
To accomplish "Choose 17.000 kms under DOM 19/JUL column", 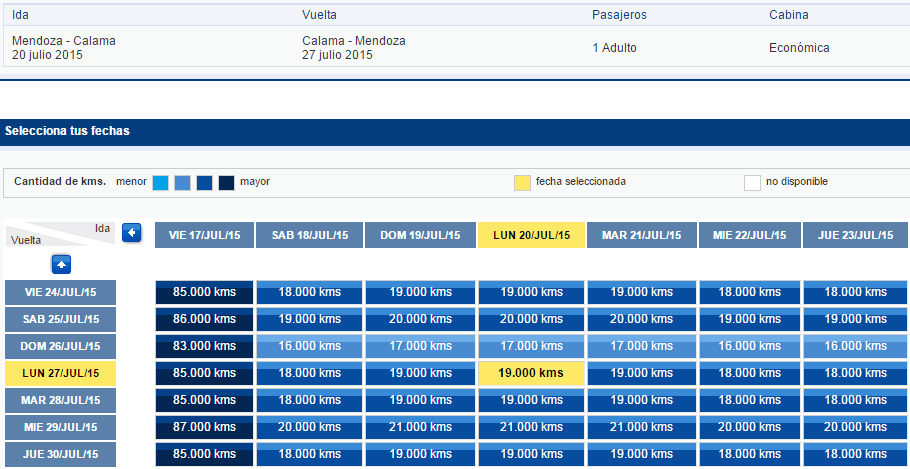I will (420, 347).
